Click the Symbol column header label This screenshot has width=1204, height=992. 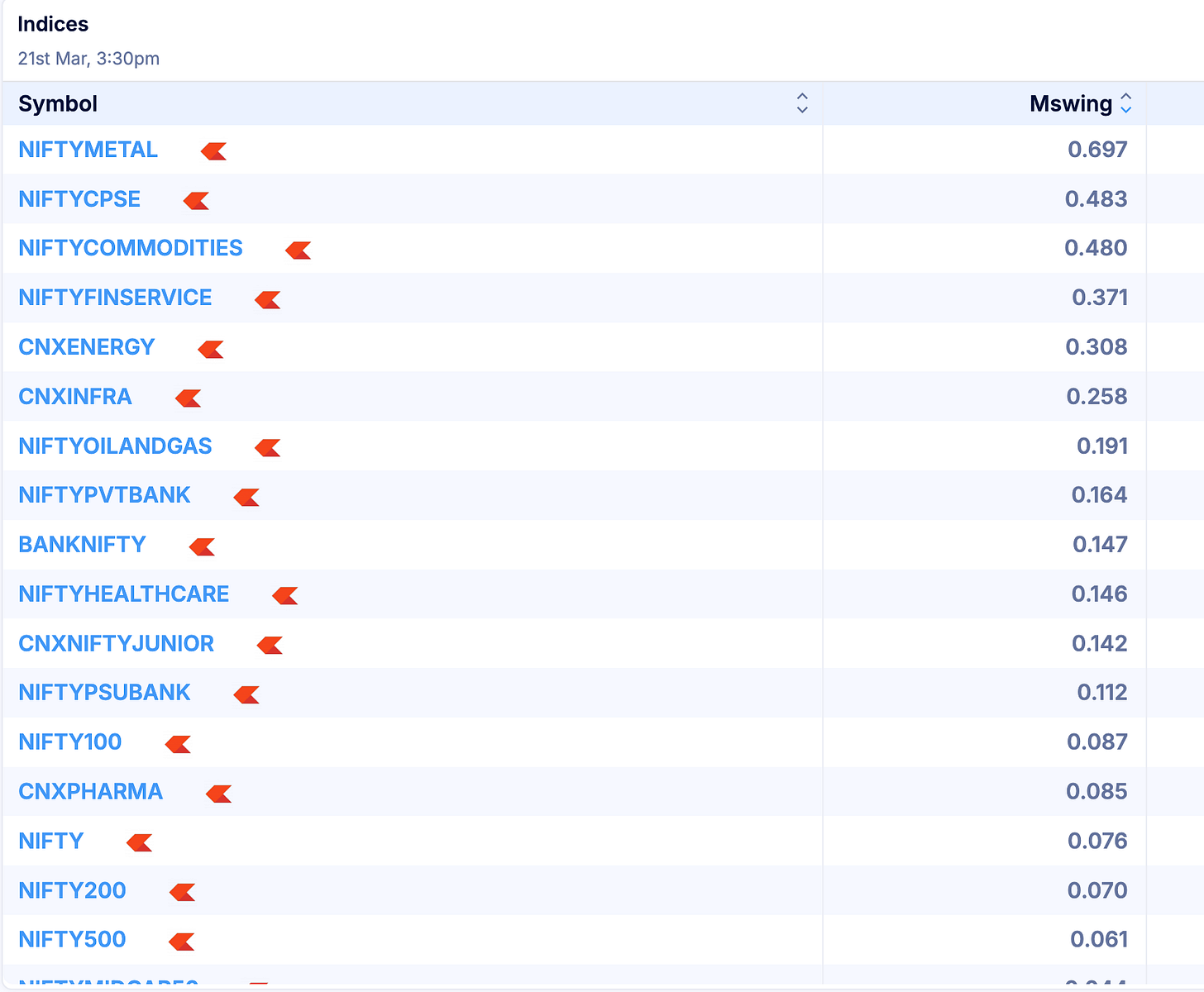(x=58, y=103)
